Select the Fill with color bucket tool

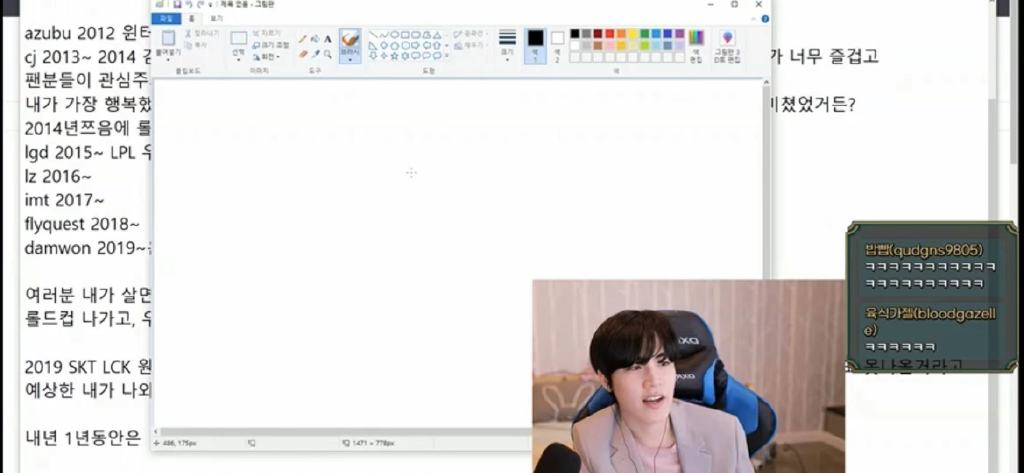click(315, 39)
